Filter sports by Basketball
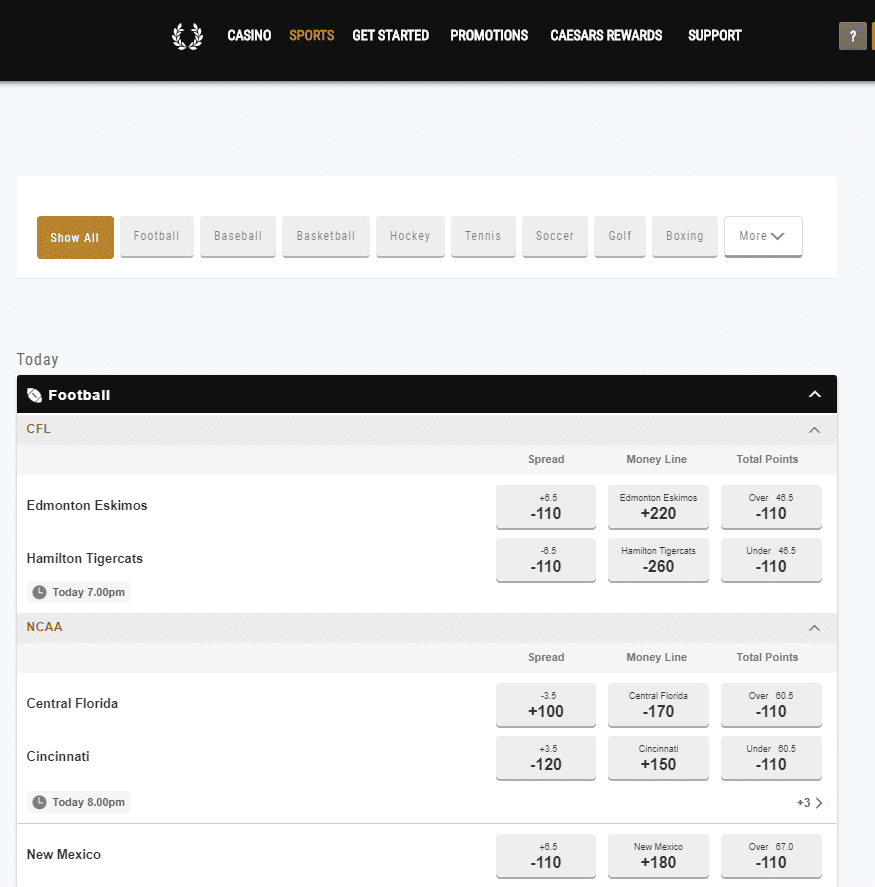 [325, 236]
